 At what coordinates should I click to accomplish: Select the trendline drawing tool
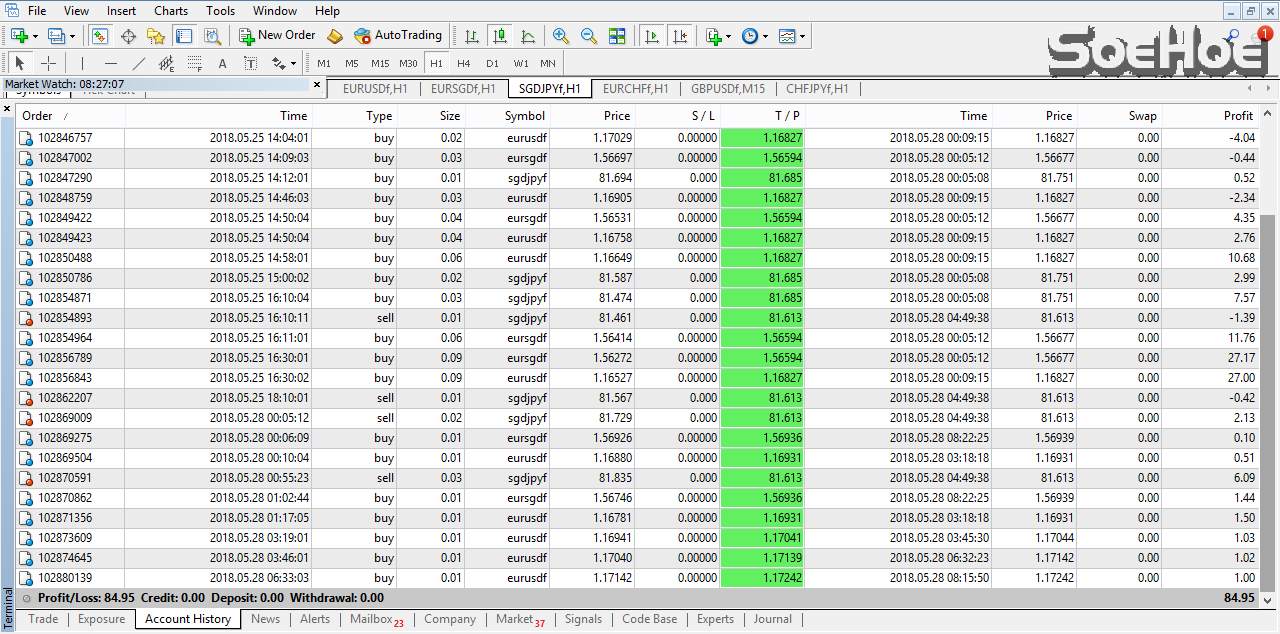click(x=138, y=63)
